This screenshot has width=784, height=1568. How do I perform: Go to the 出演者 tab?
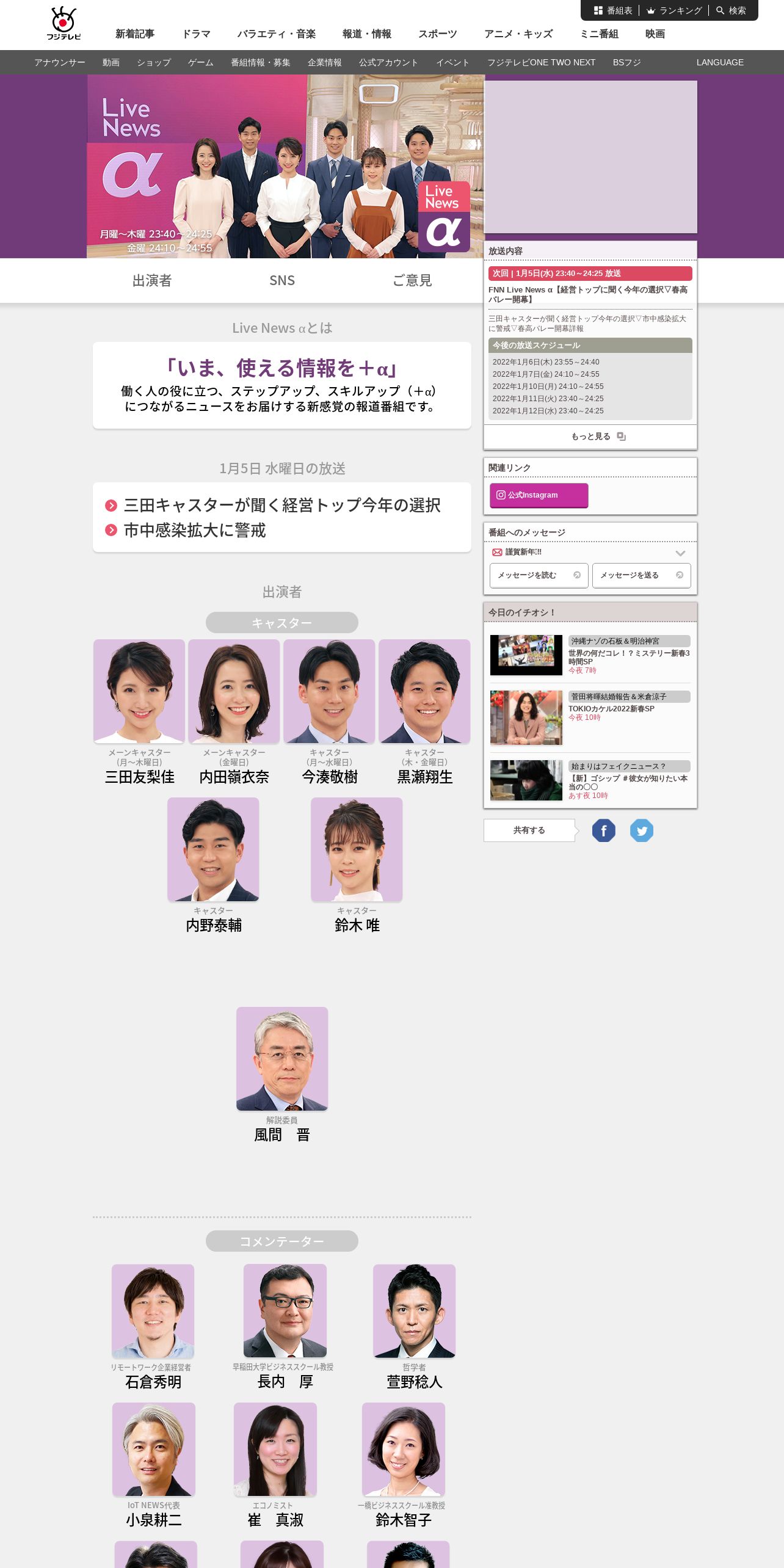[152, 280]
